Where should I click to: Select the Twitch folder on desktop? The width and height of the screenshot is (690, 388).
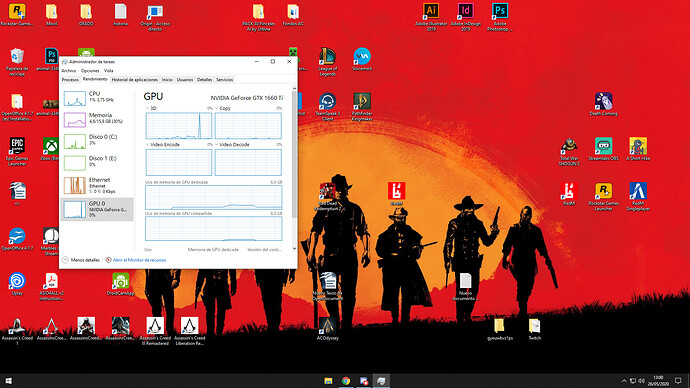click(x=534, y=329)
